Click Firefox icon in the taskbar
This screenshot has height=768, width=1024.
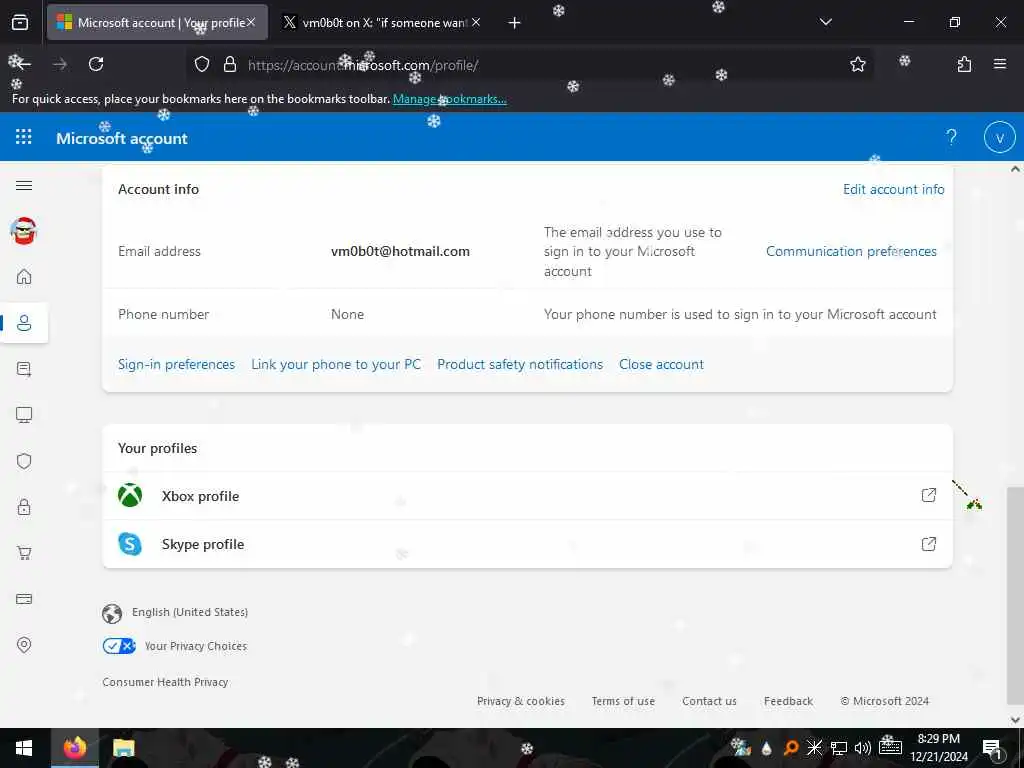click(x=74, y=748)
